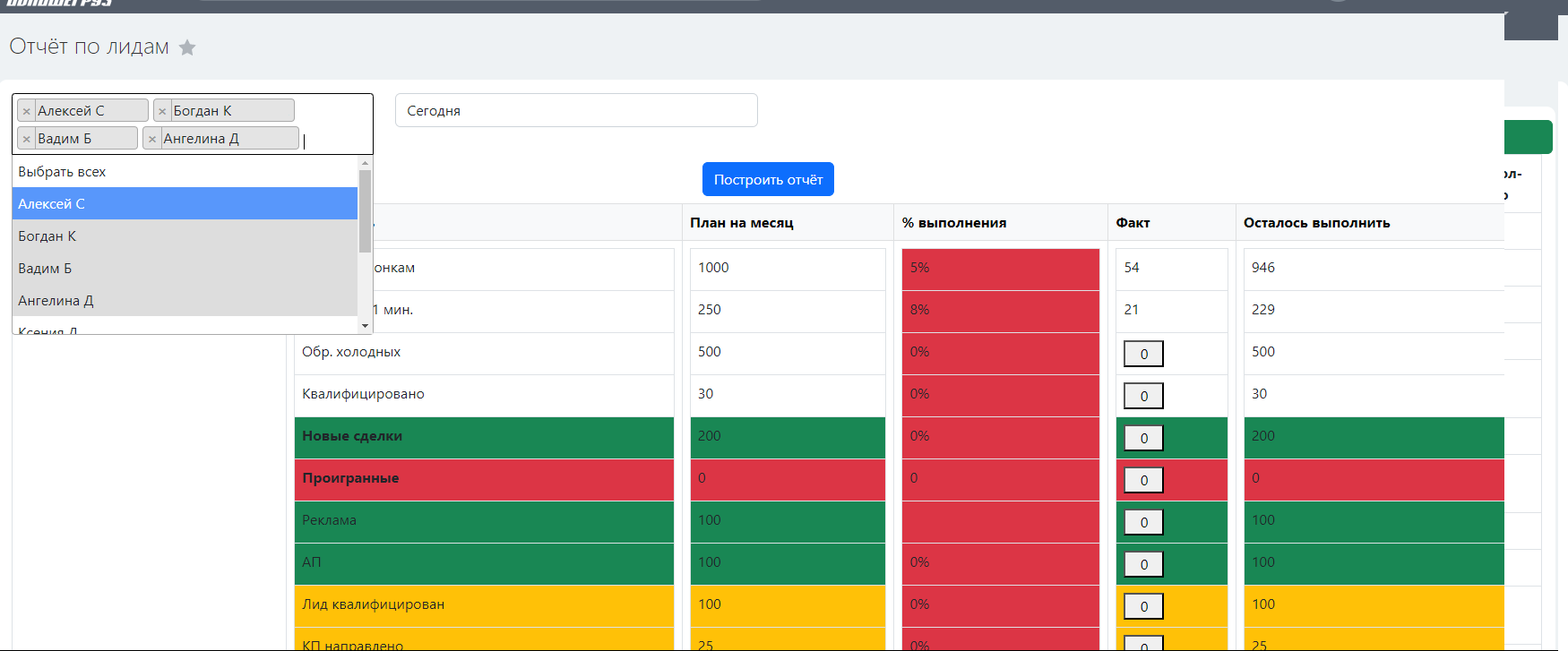Click the 1000 plan value

[713, 268]
